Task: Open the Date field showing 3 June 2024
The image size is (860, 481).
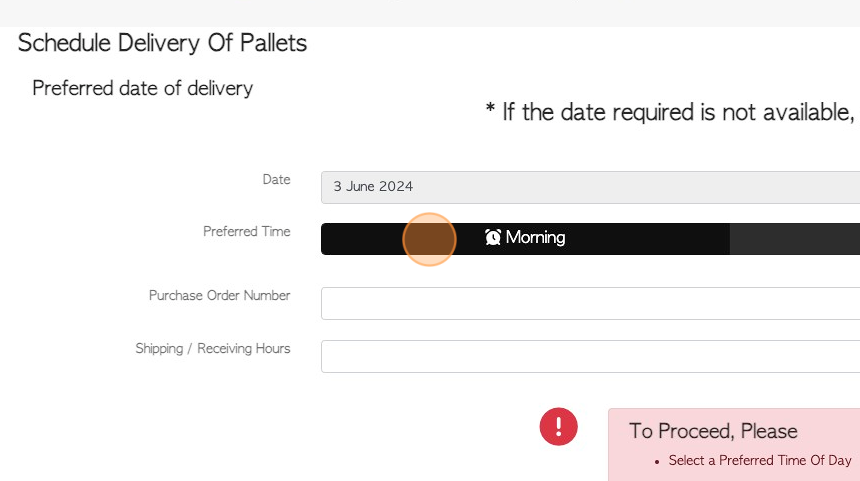Action: (x=590, y=187)
